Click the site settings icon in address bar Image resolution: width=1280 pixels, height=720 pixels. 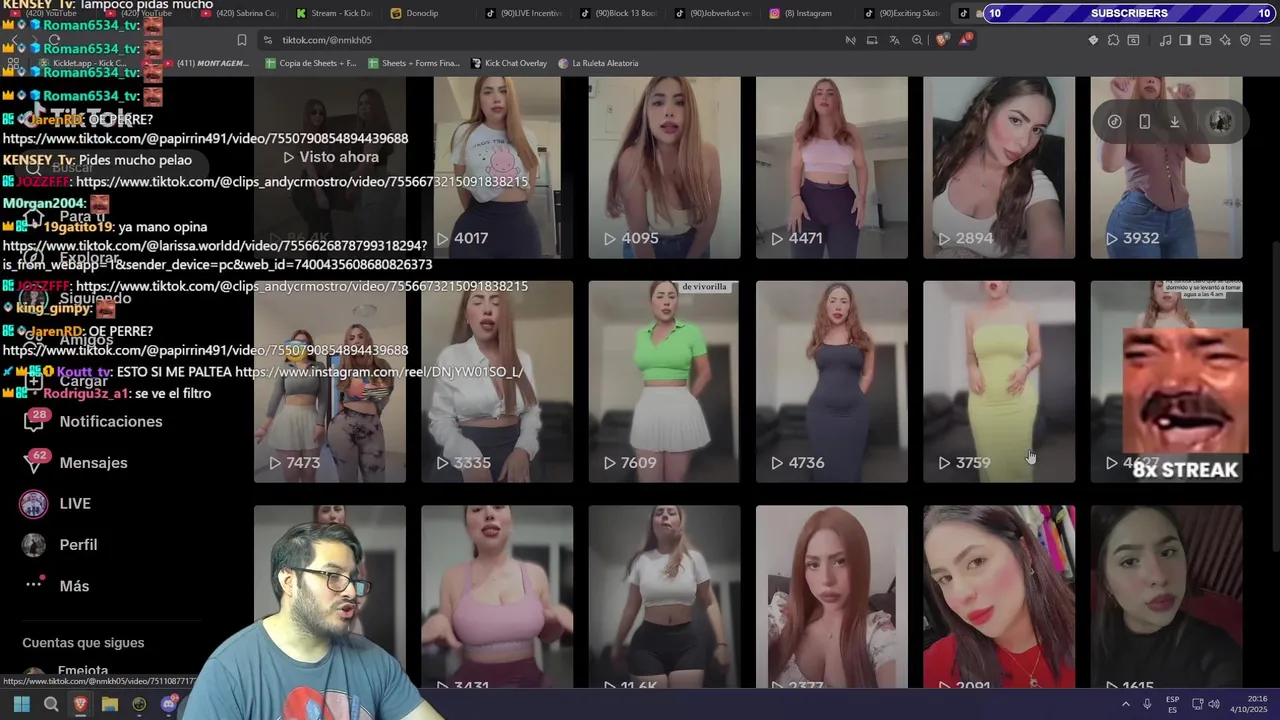pos(267,40)
